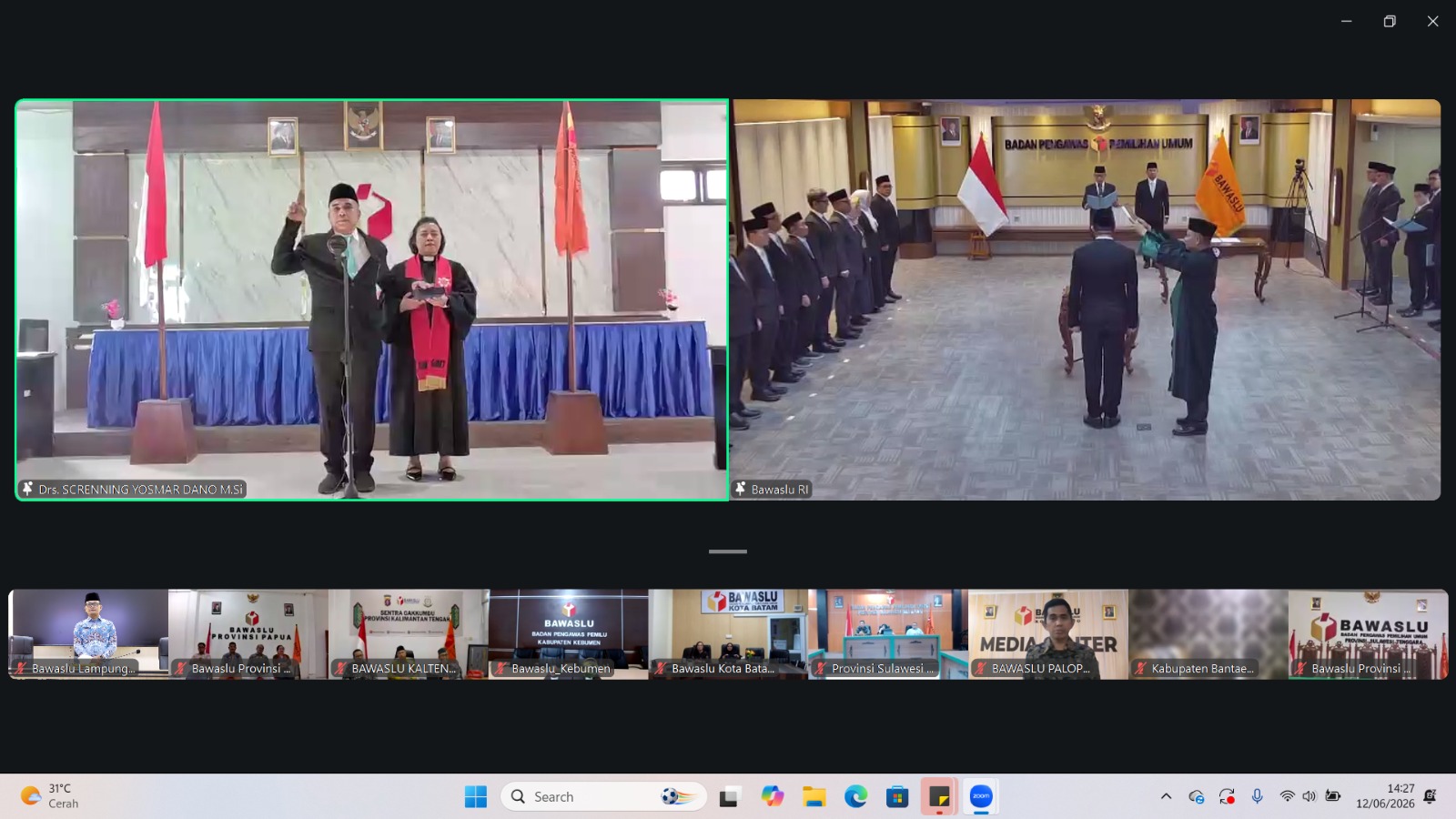The image size is (1456, 819).
Task: Open the weather widget showing 31°C Cerah
Action: coord(50,796)
